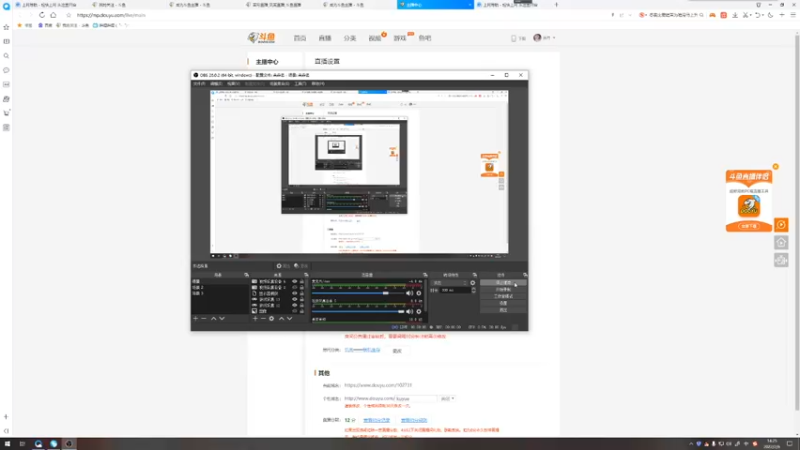Click OBS 工作室模式 button

pos(503,296)
